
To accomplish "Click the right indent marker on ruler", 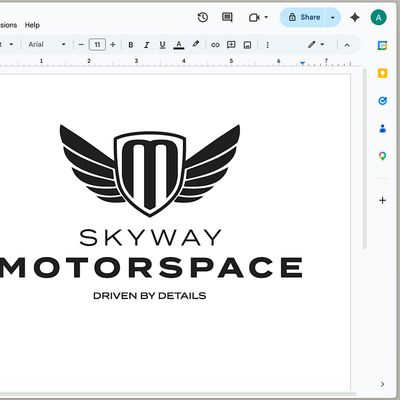I will (302, 63).
